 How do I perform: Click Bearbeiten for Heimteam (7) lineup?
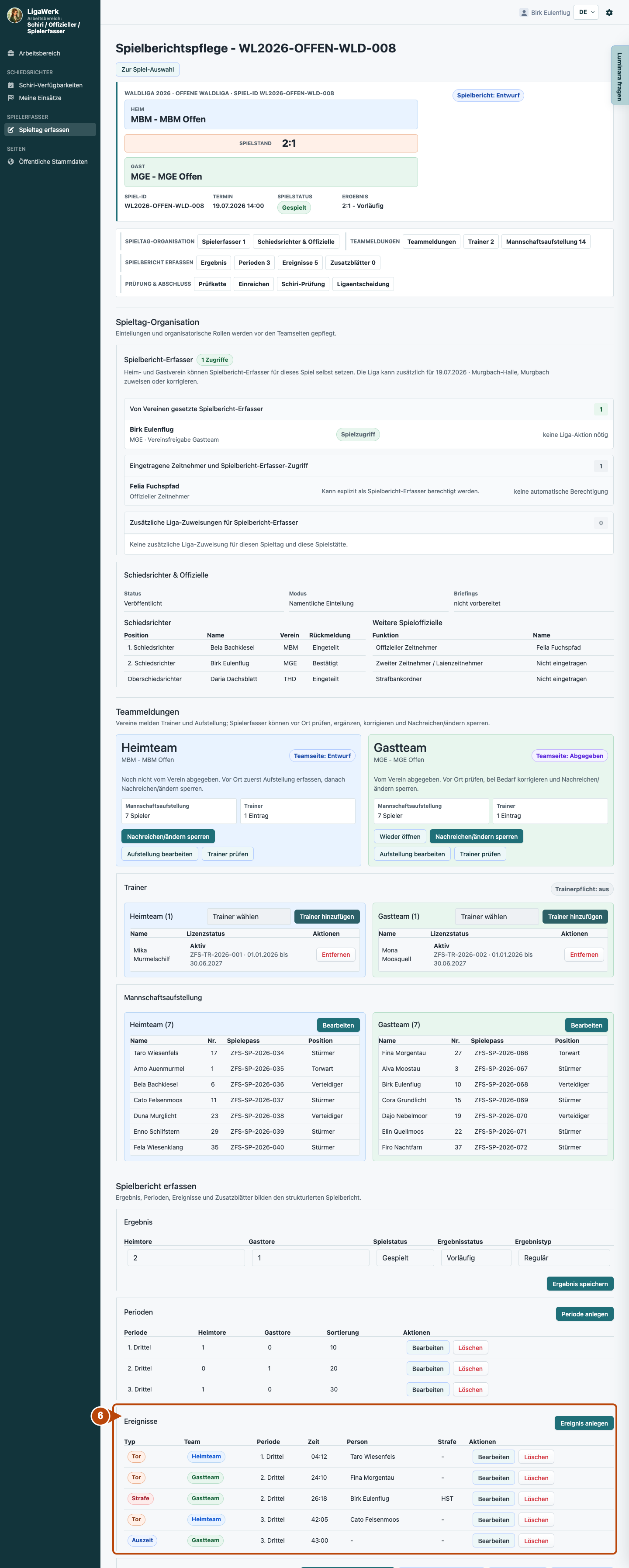(338, 1025)
